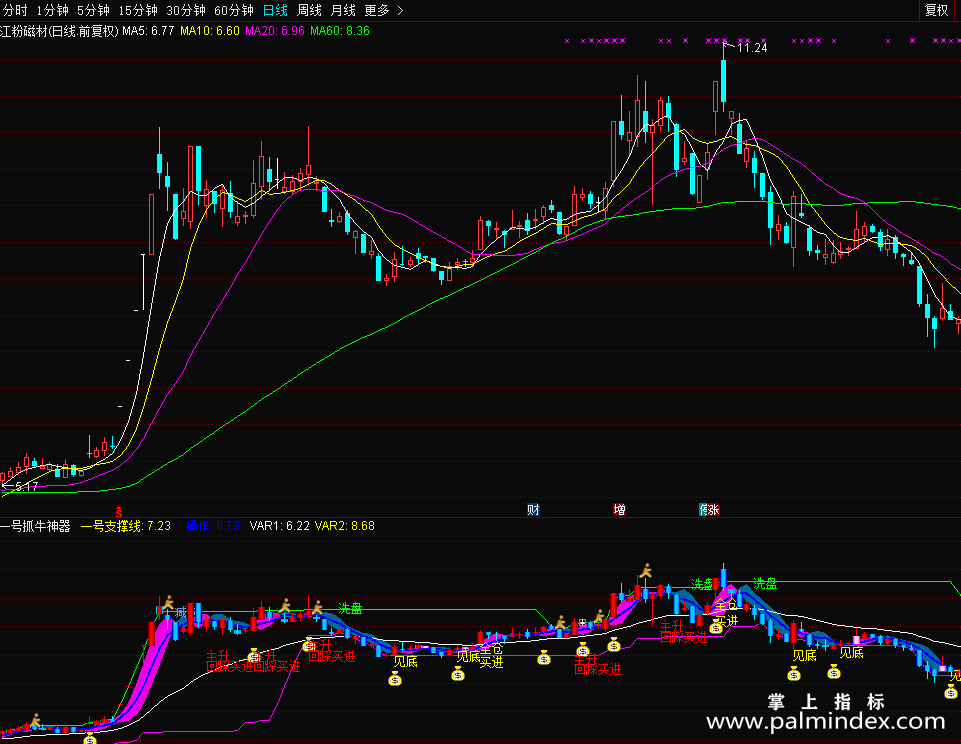The image size is (961, 744).
Task: Click the 11.24 high price label
Action: (752, 48)
